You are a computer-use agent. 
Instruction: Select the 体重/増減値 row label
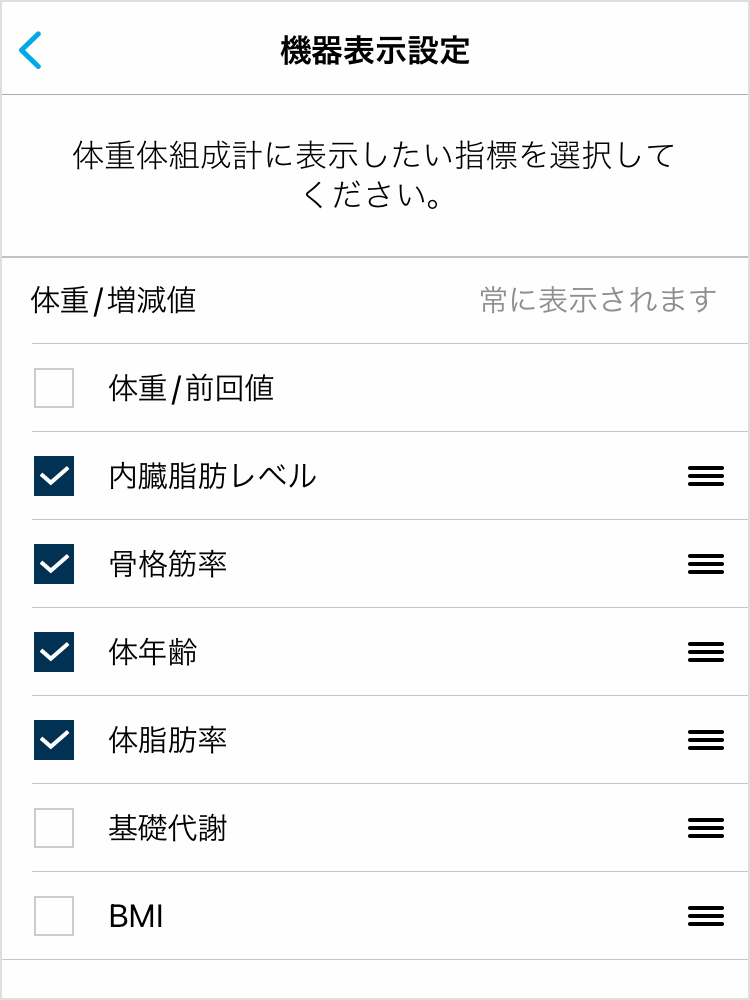tap(113, 300)
